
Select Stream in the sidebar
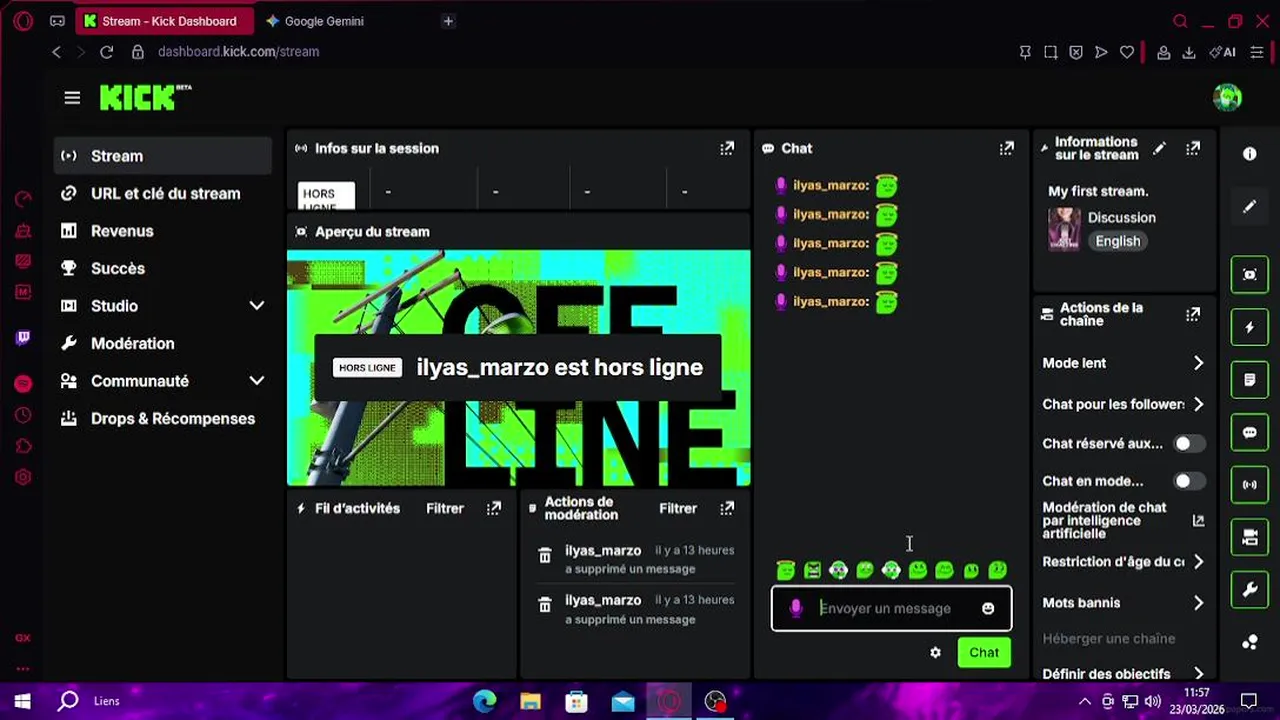click(x=163, y=156)
